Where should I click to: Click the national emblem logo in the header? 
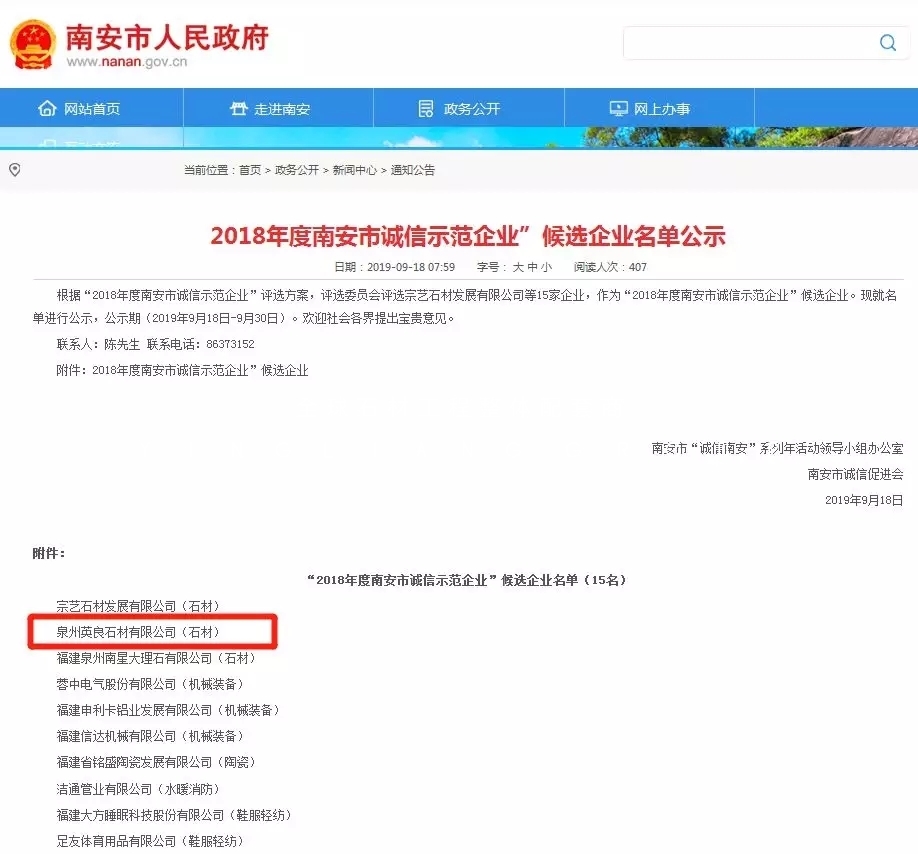33,44
